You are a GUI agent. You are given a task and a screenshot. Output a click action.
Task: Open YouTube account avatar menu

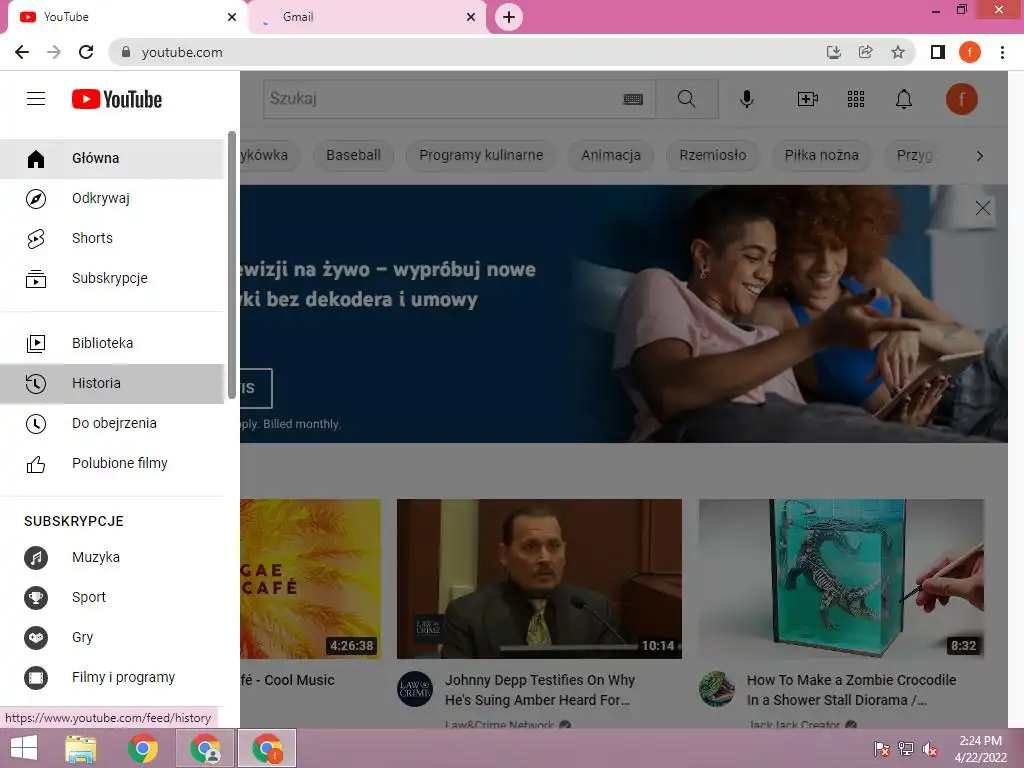pos(961,99)
